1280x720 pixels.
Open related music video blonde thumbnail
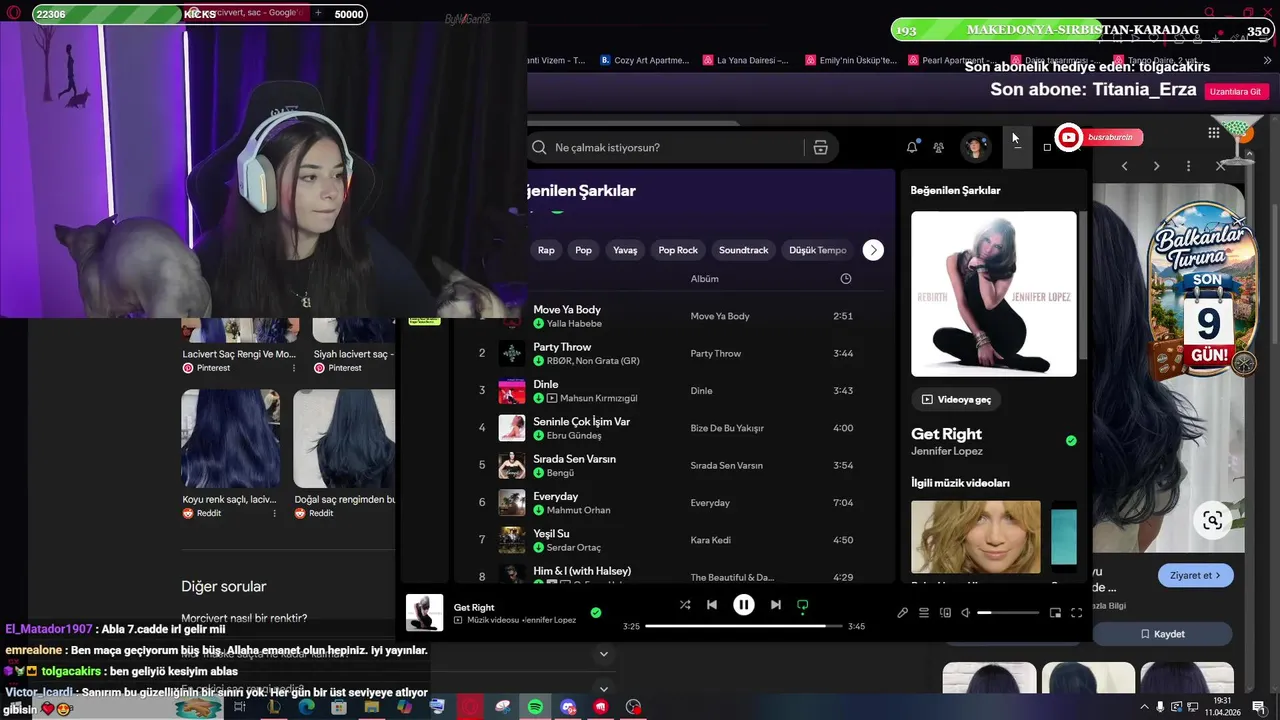[976, 537]
